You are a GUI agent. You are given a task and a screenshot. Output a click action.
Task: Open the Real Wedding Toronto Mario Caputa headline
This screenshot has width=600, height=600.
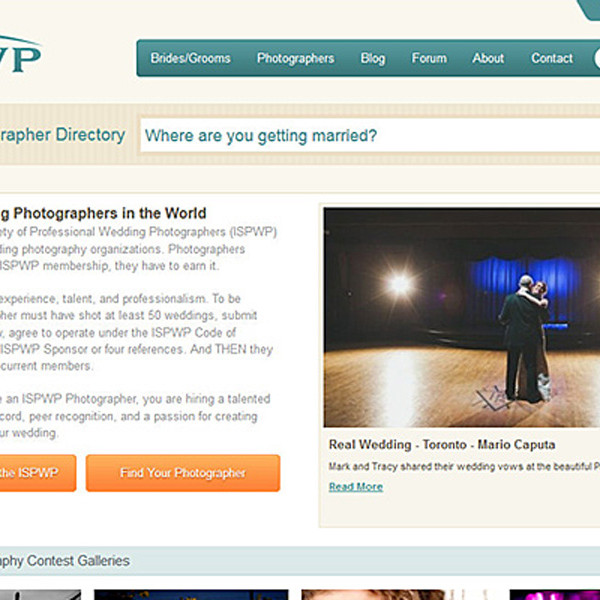pyautogui.click(x=442, y=445)
